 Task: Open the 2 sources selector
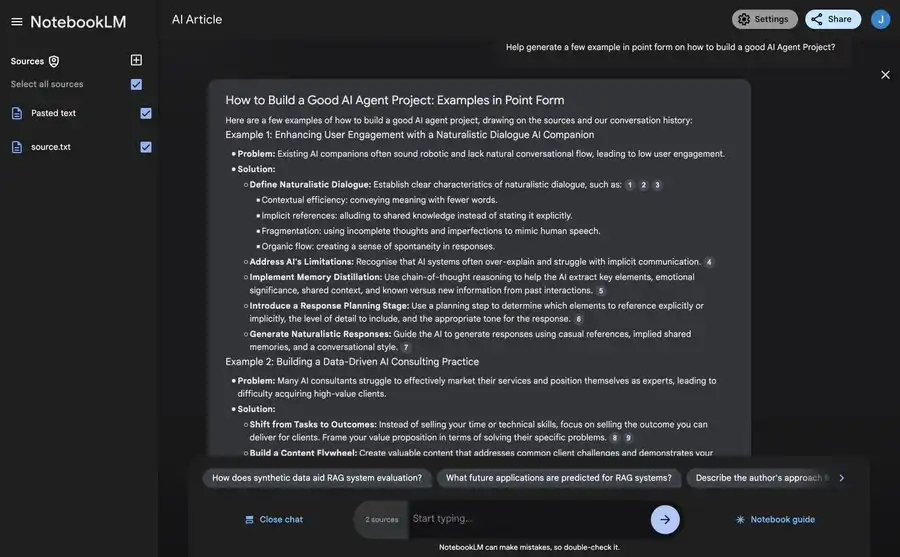click(381, 520)
